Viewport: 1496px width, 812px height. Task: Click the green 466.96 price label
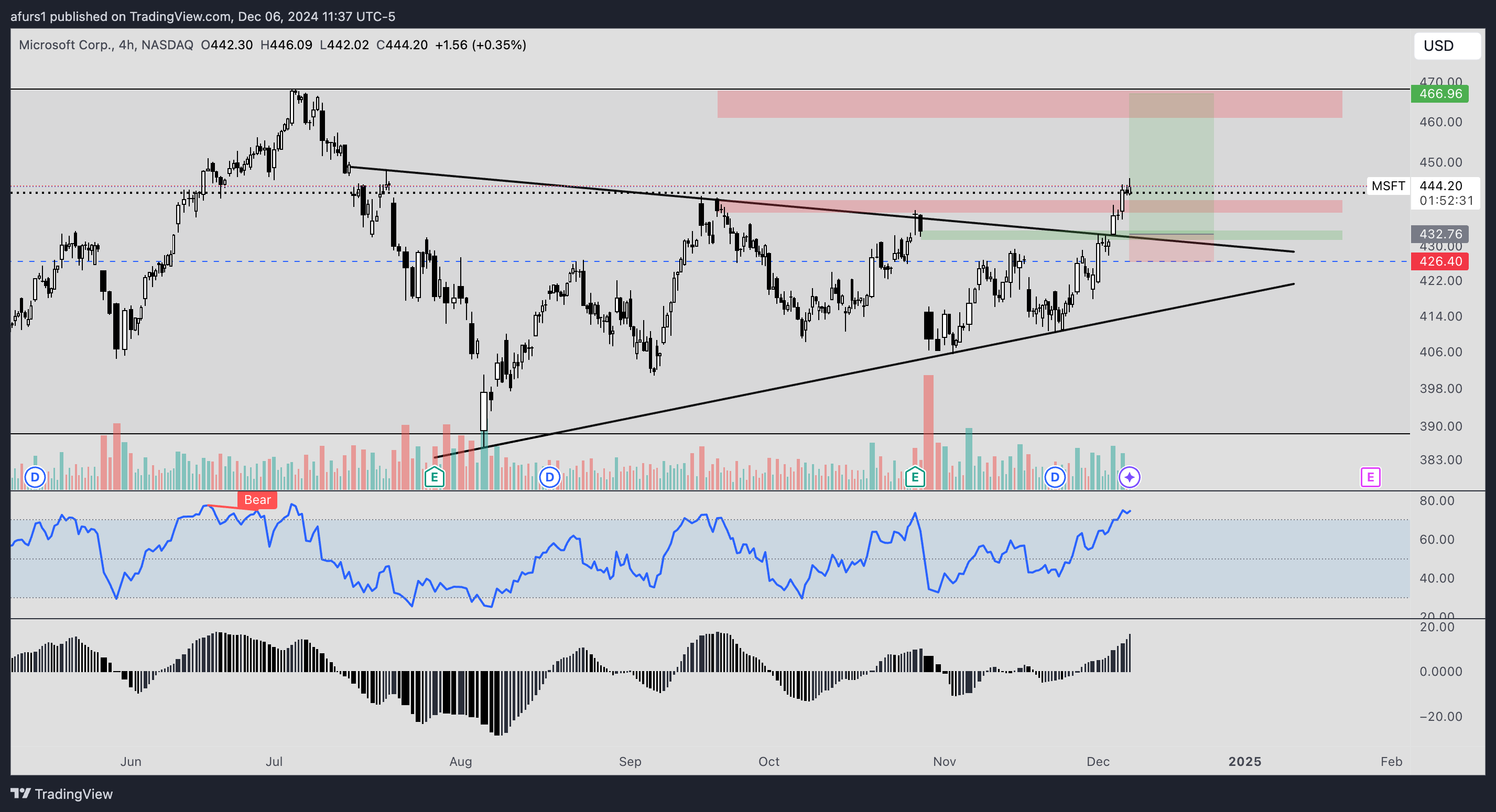[1440, 93]
